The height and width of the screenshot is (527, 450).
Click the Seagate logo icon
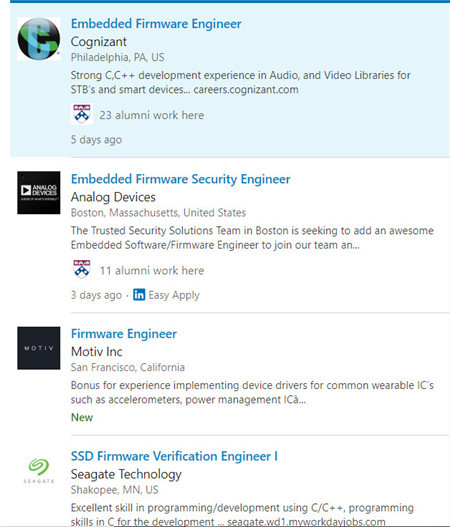39,471
